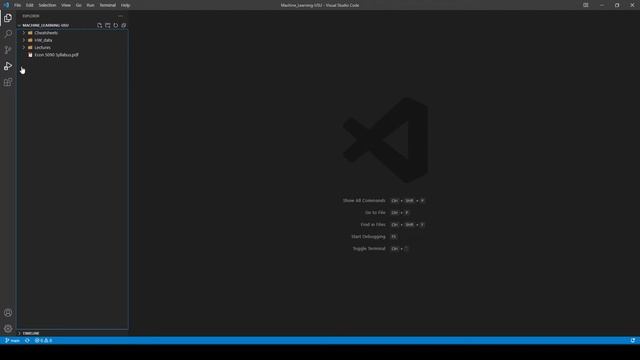Viewport: 640px width, 360px height.
Task: Open the View menu
Action: click(66, 5)
